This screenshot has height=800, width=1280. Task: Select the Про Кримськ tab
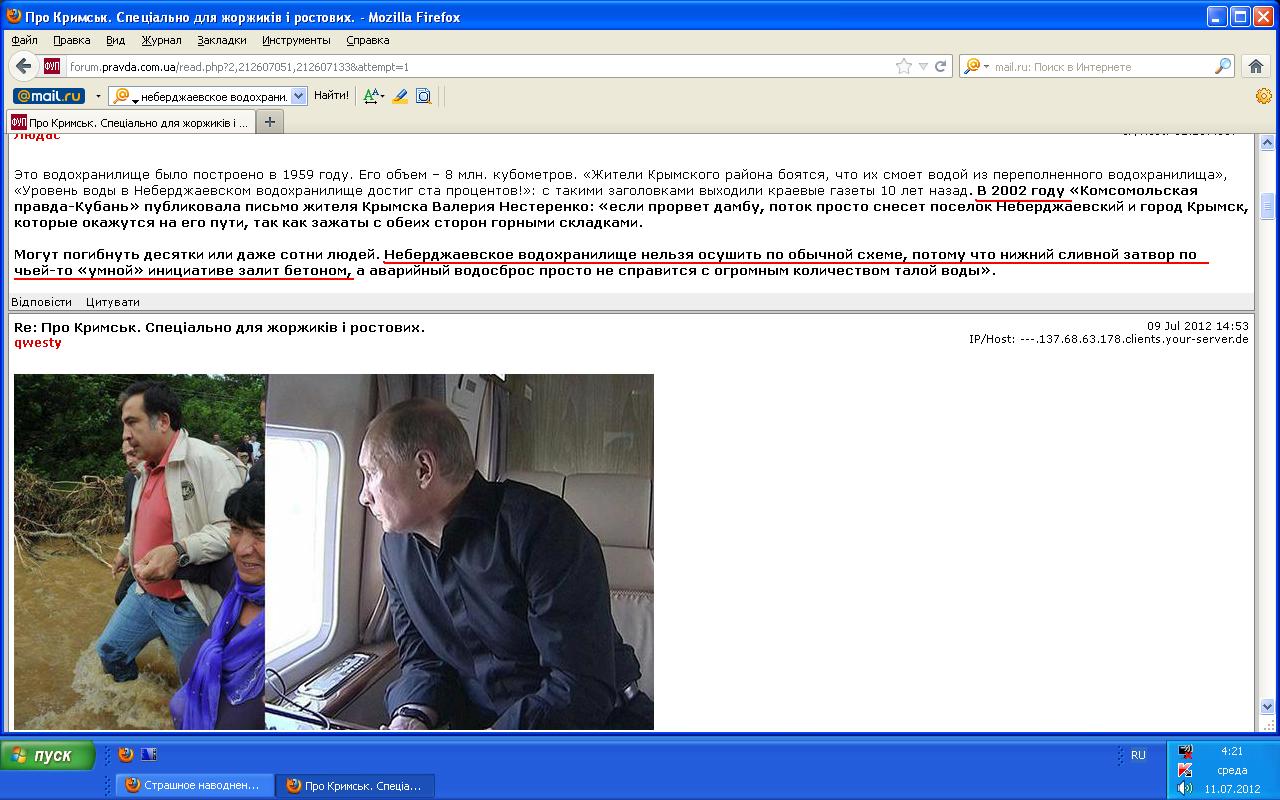(x=130, y=122)
